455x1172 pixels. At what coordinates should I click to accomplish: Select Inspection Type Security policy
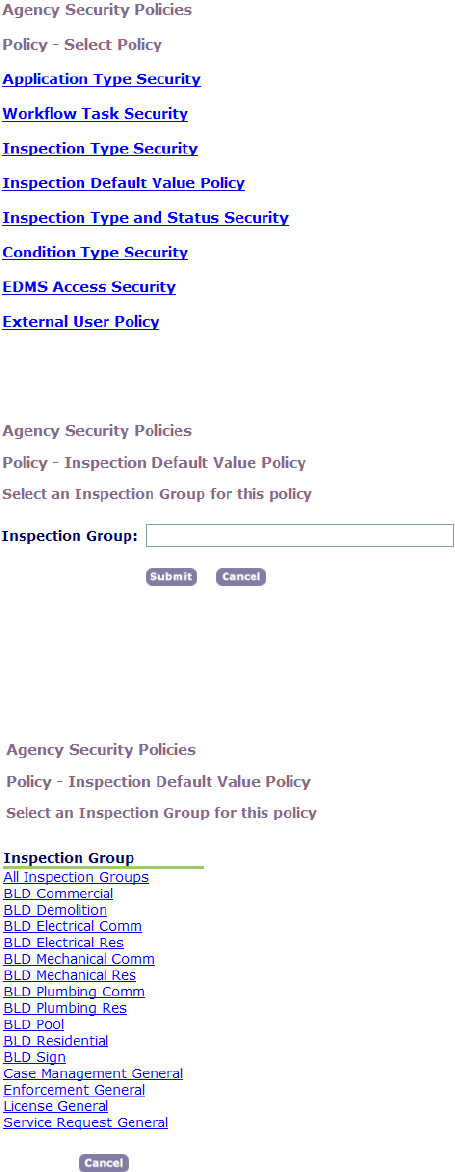[100, 149]
